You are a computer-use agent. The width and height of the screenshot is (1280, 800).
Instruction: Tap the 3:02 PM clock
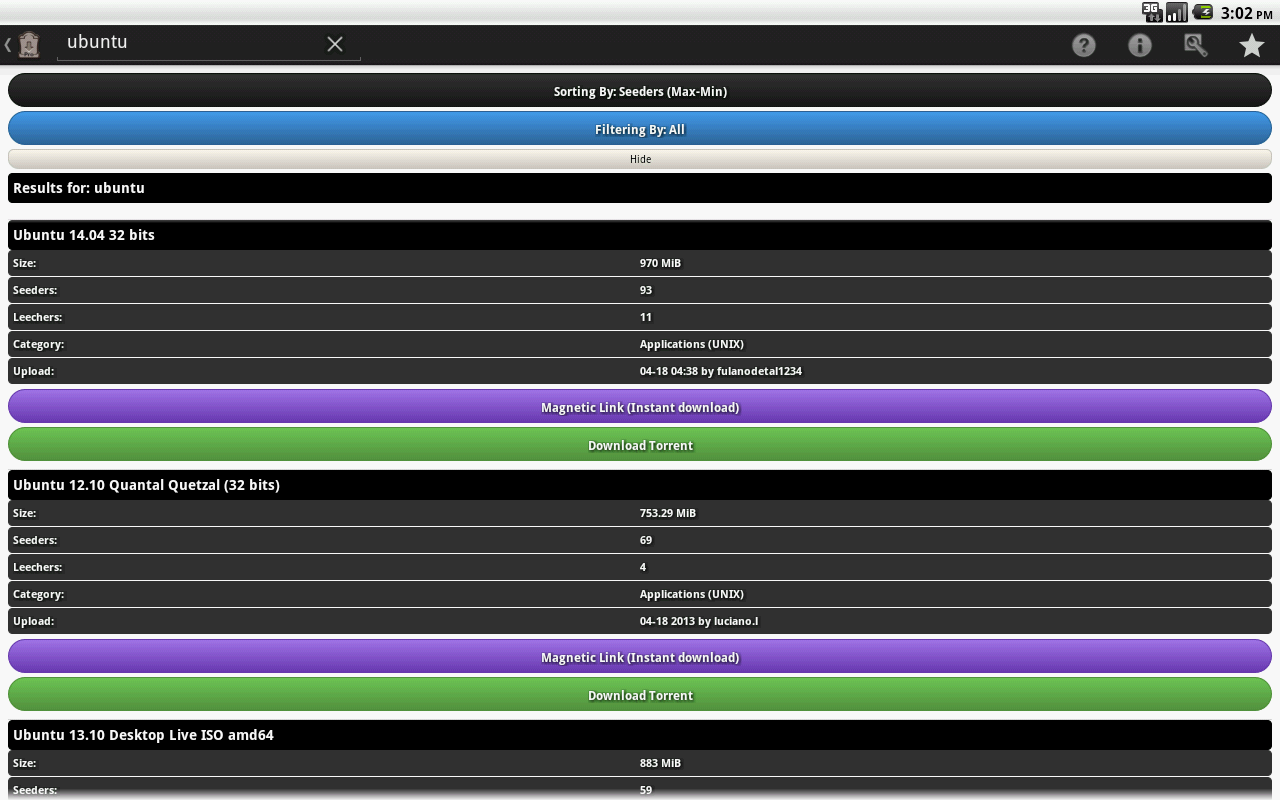[x=1247, y=13]
